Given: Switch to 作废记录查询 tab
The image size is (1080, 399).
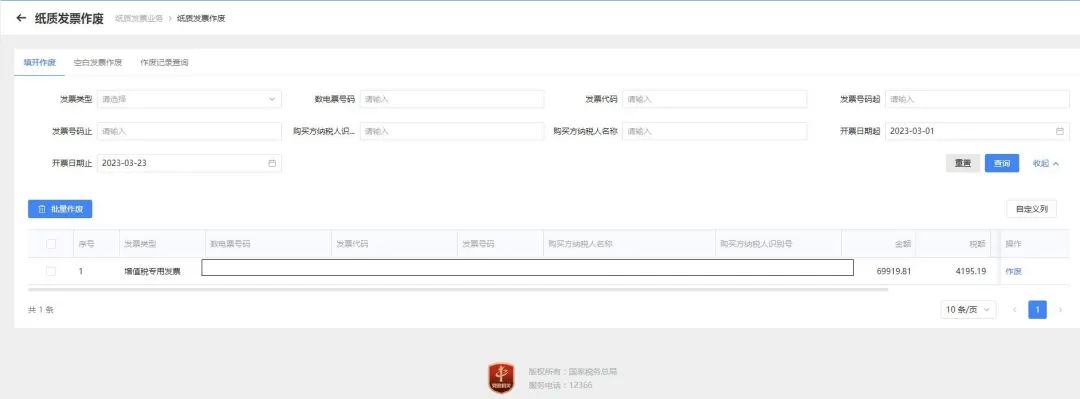Looking at the screenshot, I should pyautogui.click(x=164, y=63).
